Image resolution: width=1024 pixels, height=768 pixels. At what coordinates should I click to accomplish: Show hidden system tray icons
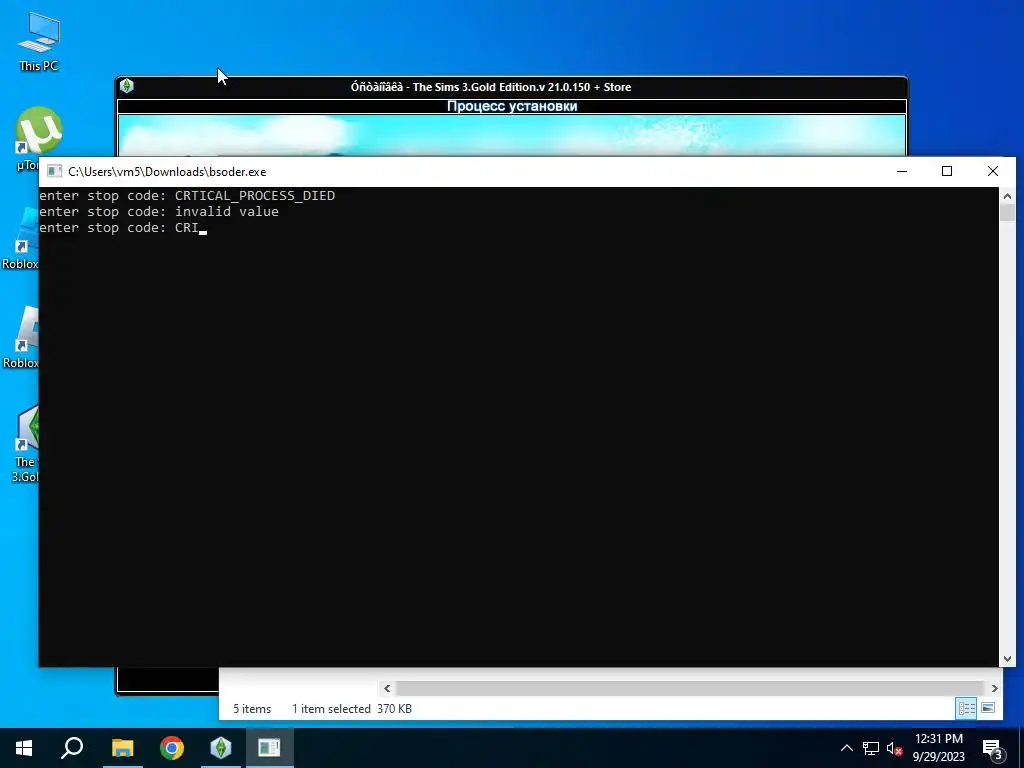pos(846,748)
